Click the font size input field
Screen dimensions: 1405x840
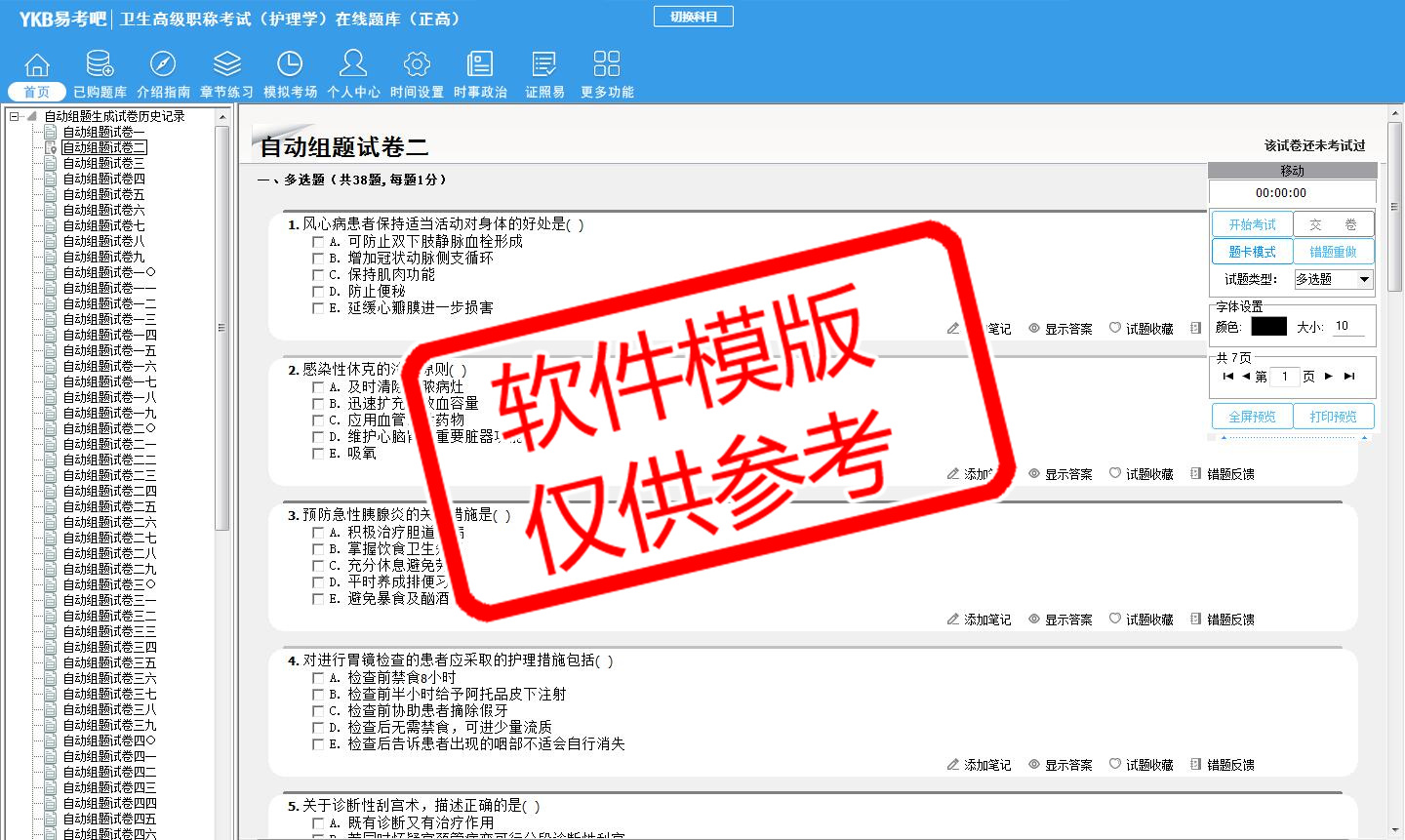[x=1348, y=327]
